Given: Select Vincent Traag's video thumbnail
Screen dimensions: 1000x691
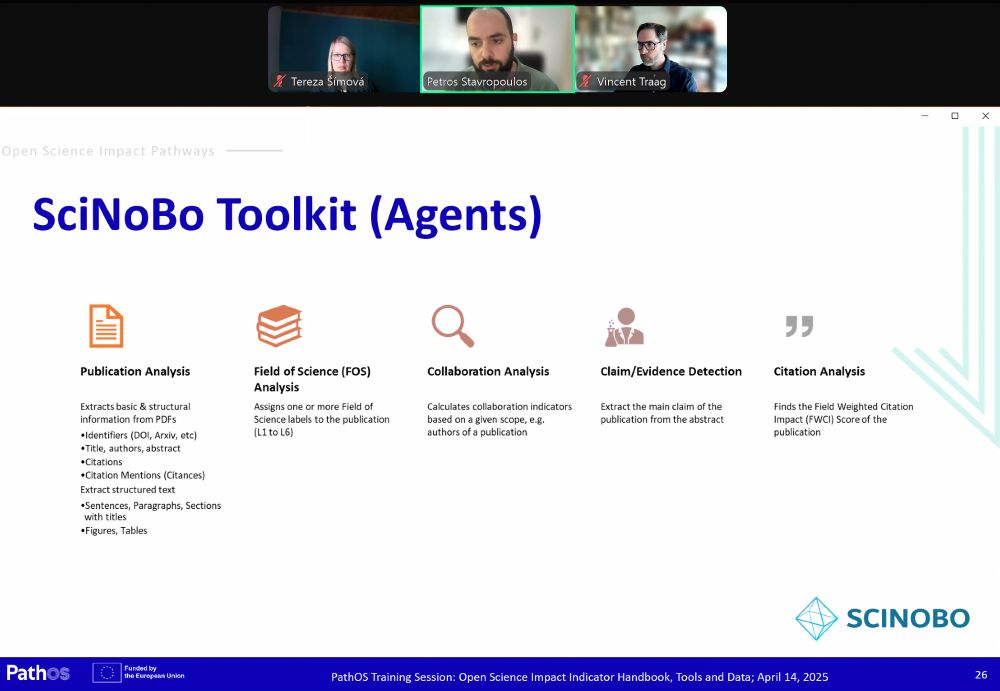Looking at the screenshot, I should coord(651,49).
